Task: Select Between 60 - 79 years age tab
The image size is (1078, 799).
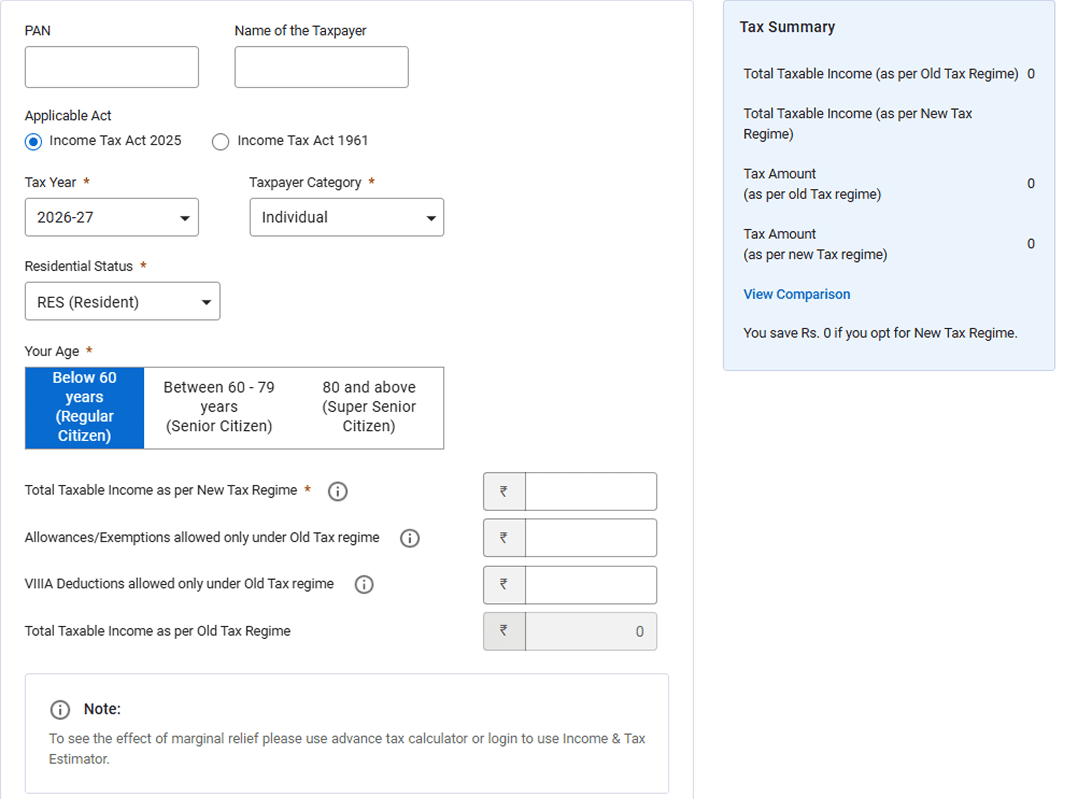Action: 219,407
